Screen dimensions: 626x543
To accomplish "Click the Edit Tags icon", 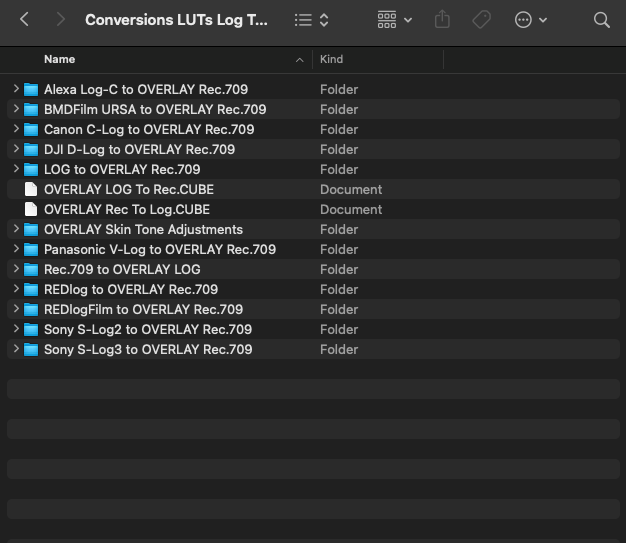I will (x=481, y=20).
